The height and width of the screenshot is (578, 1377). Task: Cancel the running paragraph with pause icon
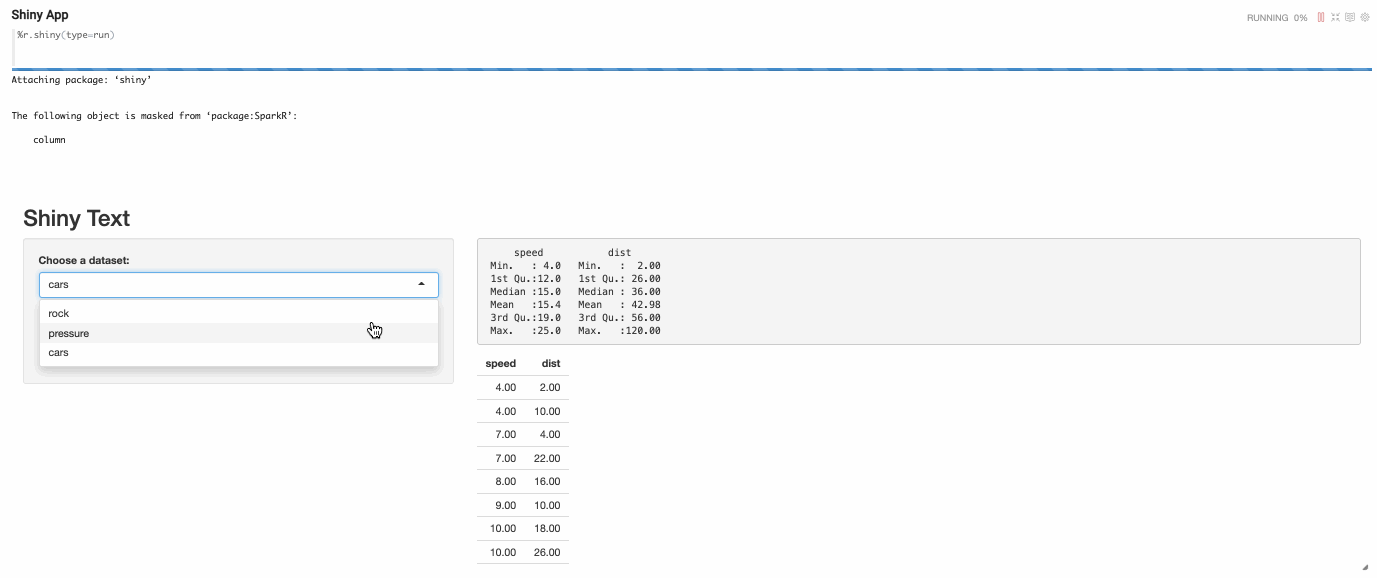(1321, 17)
